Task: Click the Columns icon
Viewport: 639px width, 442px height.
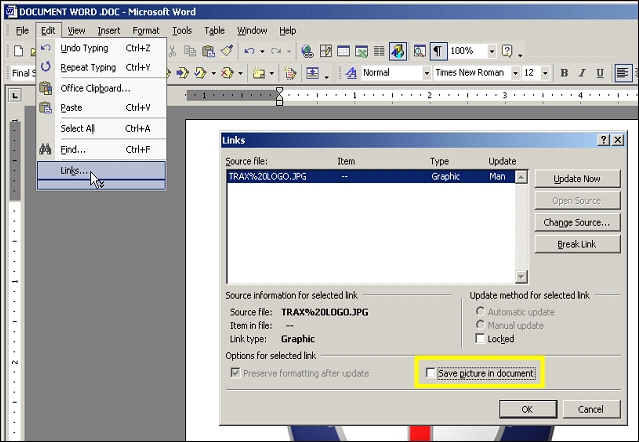Action: 379,51
